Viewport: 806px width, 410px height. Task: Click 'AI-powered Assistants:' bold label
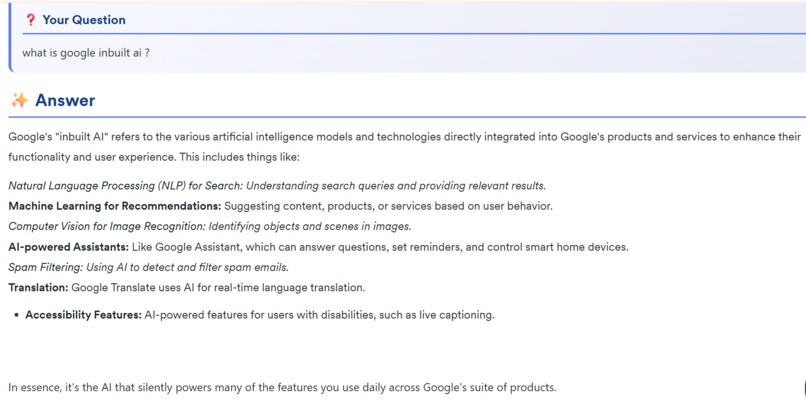tap(68, 247)
